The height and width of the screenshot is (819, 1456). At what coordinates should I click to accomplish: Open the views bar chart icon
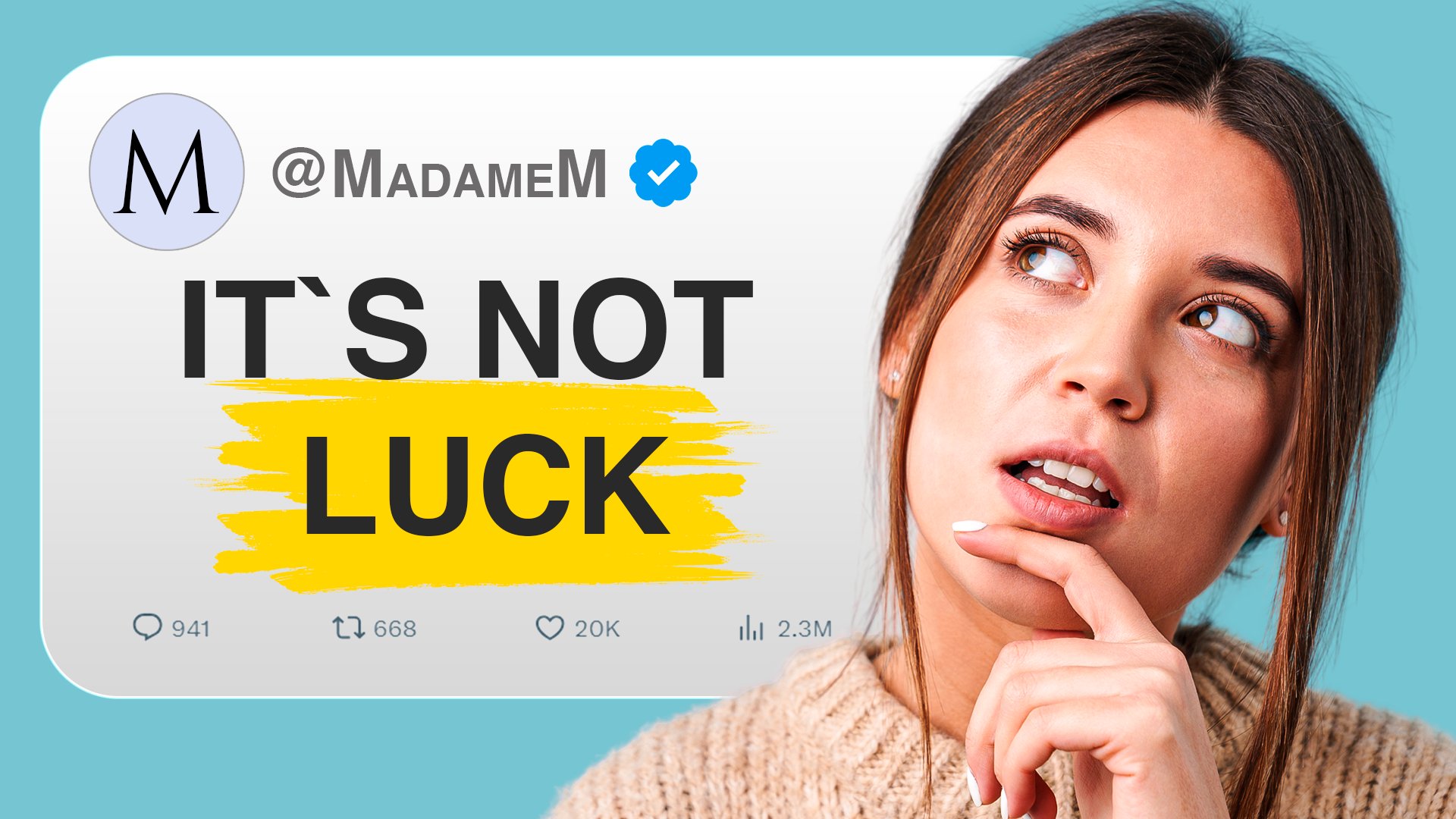[x=751, y=628]
